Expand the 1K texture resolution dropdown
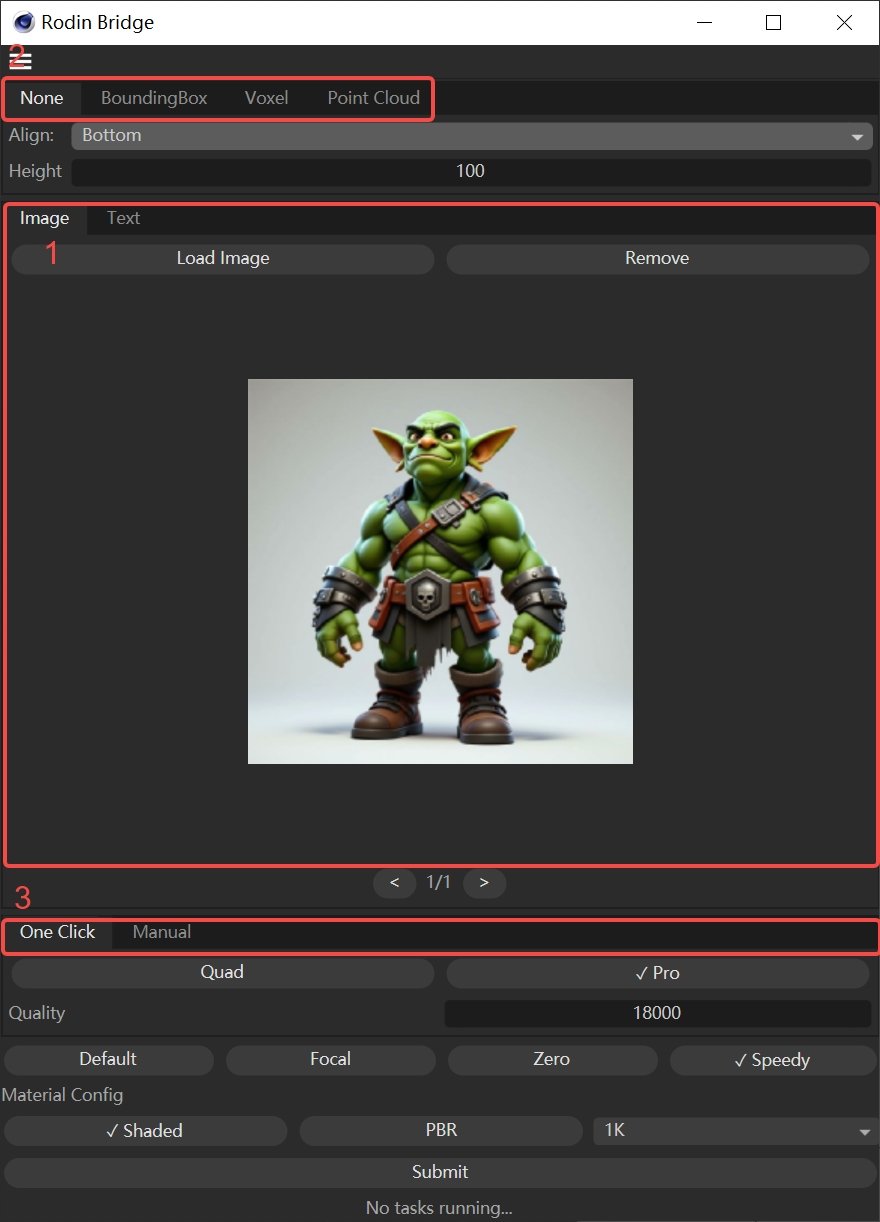 click(734, 1131)
